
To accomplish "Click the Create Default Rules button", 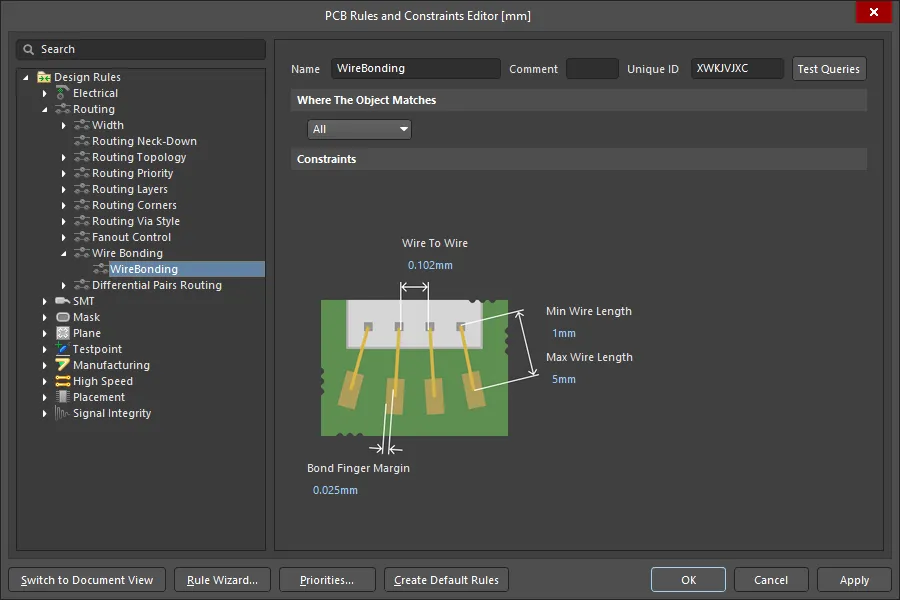I will 447,580.
